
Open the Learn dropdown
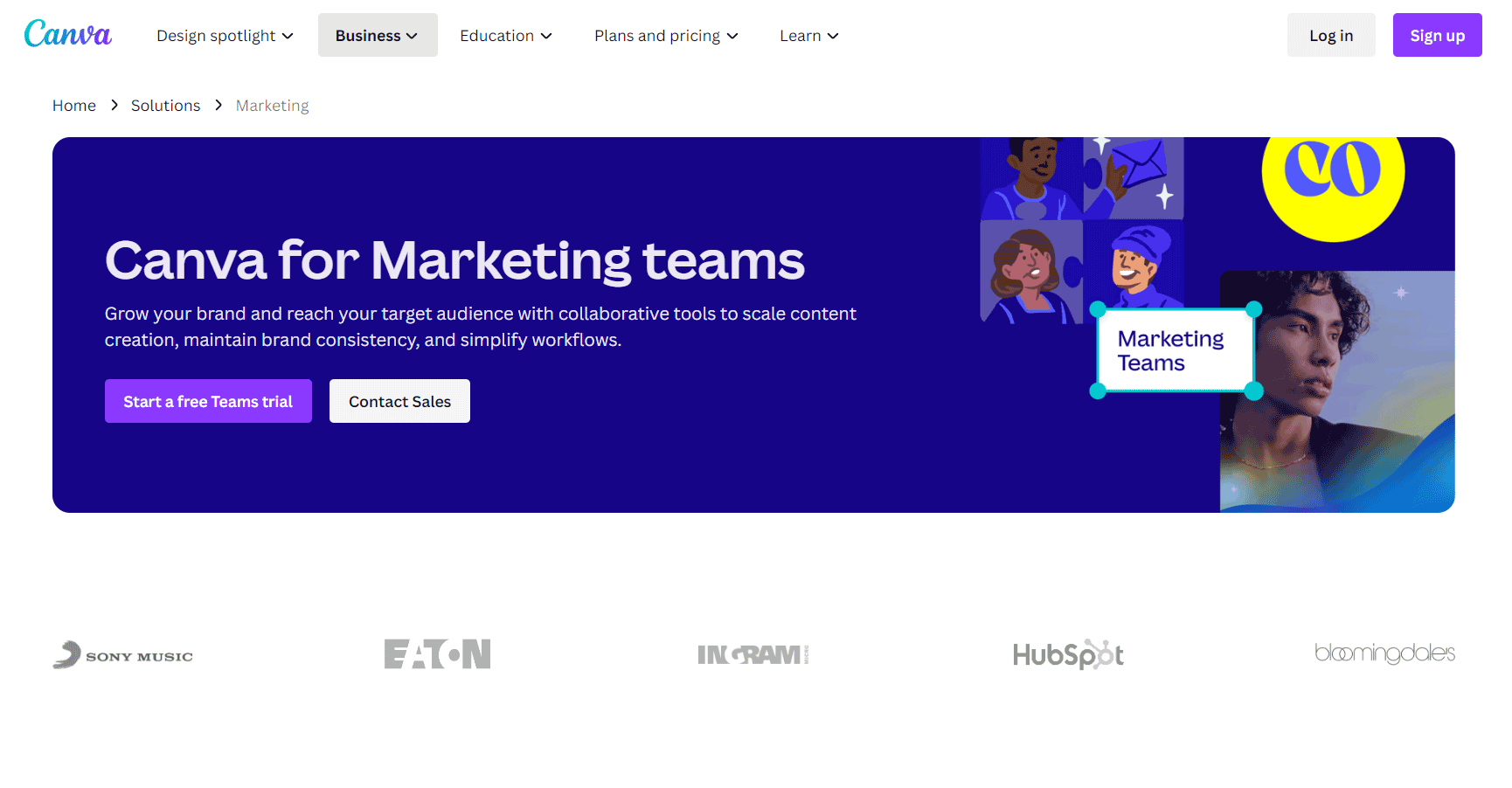[809, 36]
